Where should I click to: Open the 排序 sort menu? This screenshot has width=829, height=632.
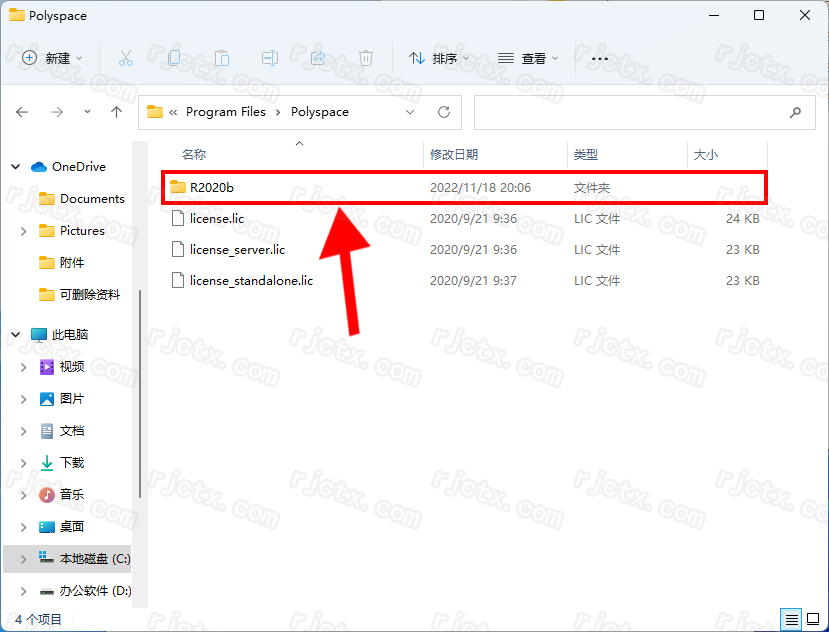pyautogui.click(x=440, y=58)
